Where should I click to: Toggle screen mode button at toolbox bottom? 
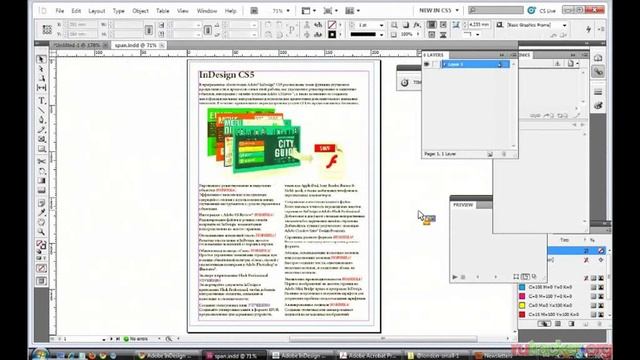click(41, 281)
